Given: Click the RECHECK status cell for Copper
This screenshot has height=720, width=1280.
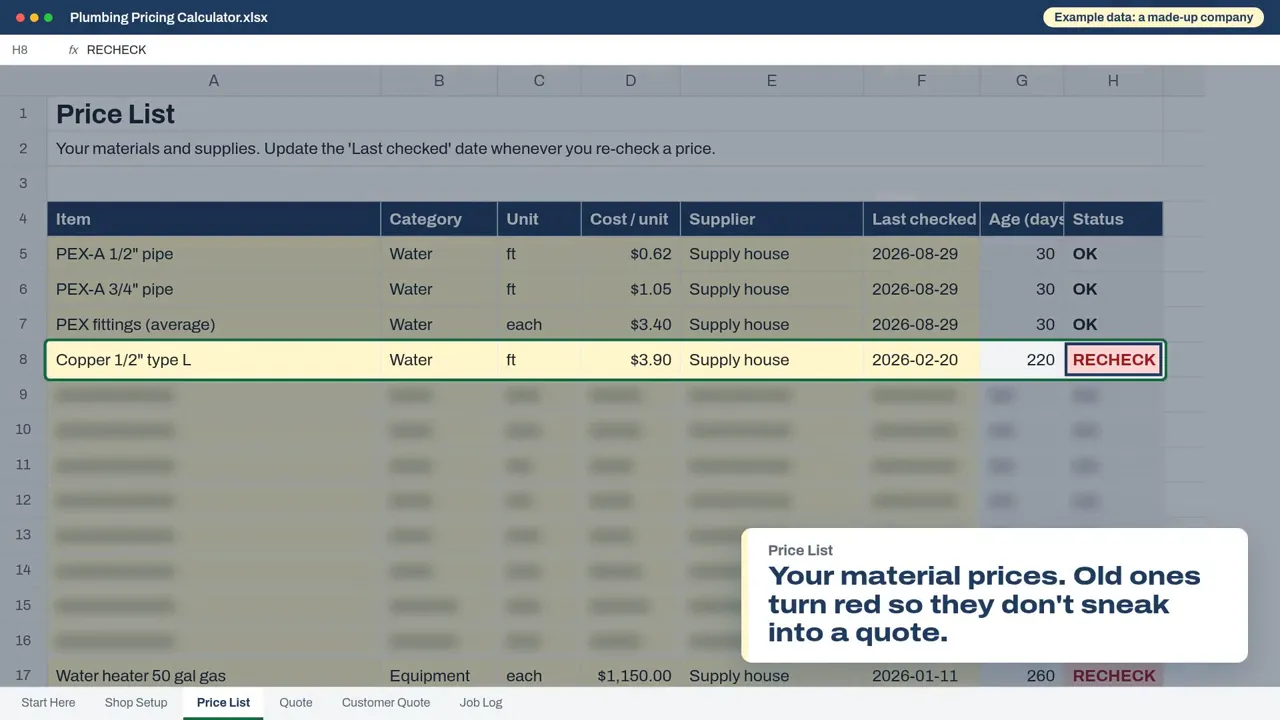Looking at the screenshot, I should click(1114, 360).
